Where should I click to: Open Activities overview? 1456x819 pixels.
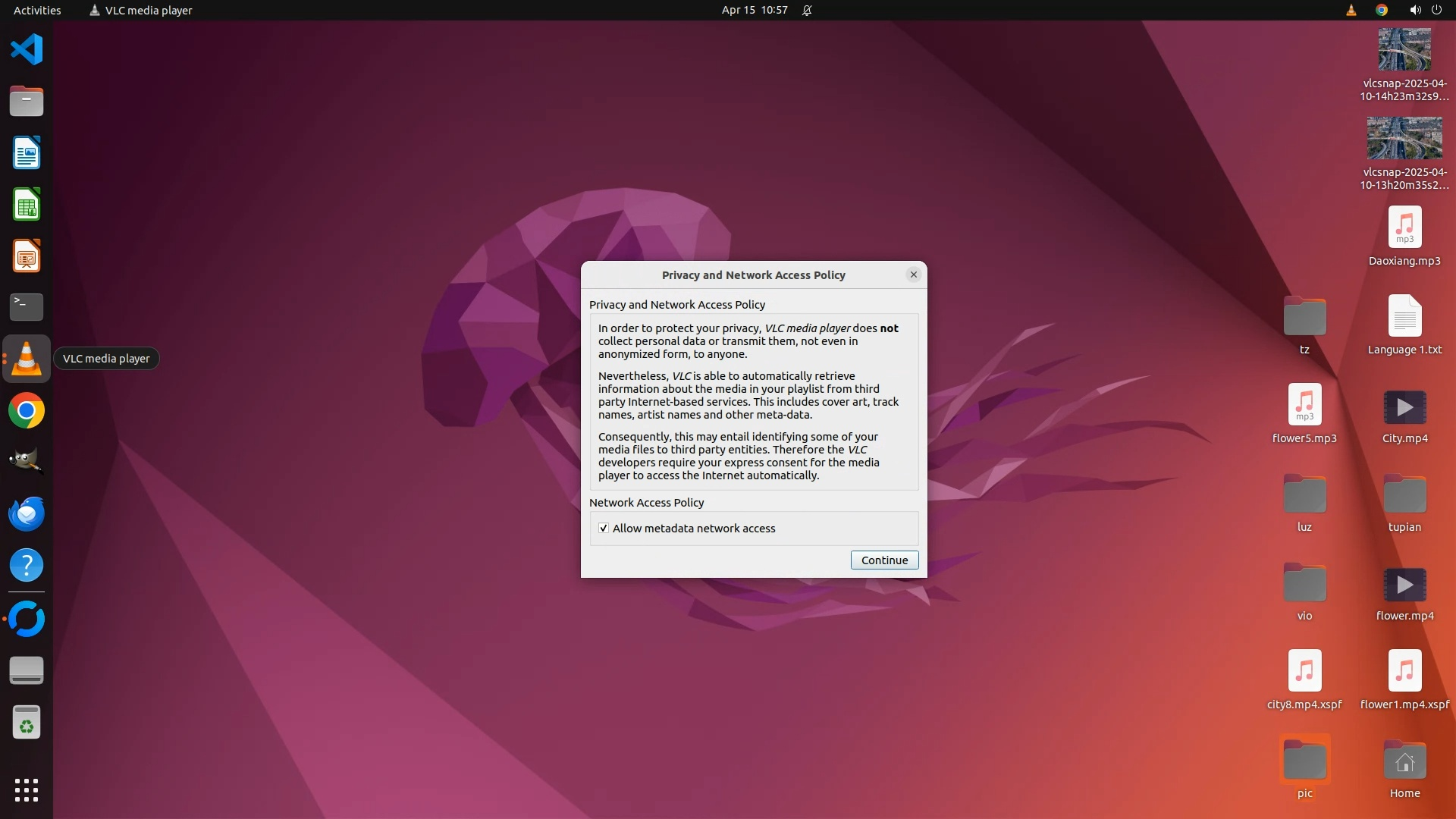coord(37,10)
